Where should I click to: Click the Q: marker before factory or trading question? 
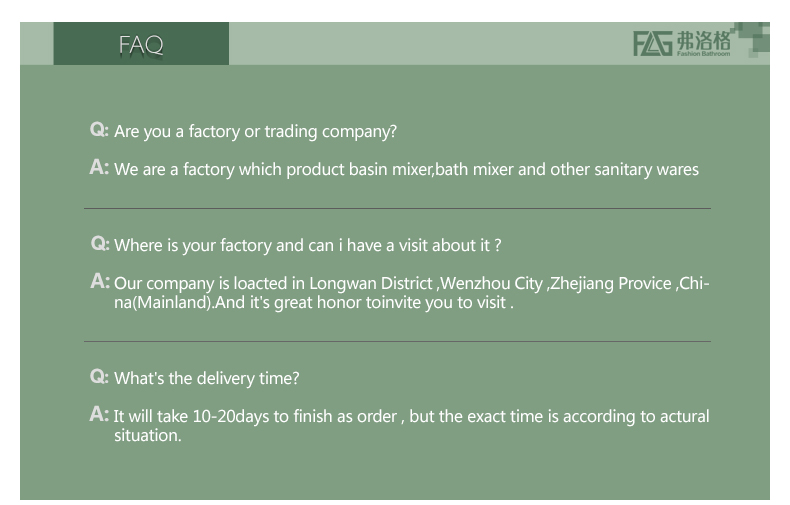pos(99,130)
